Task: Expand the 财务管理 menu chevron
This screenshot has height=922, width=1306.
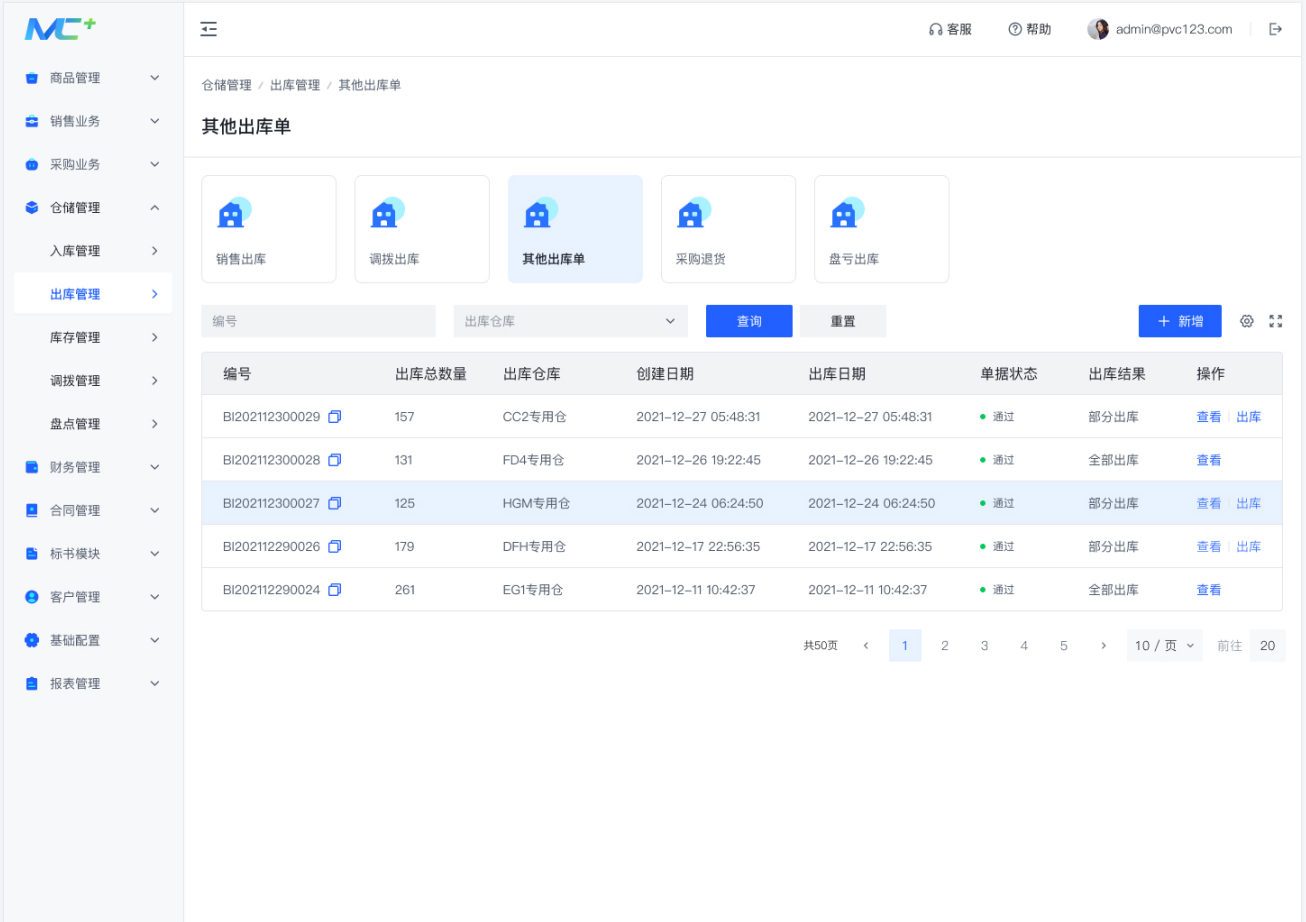Action: pos(155,467)
